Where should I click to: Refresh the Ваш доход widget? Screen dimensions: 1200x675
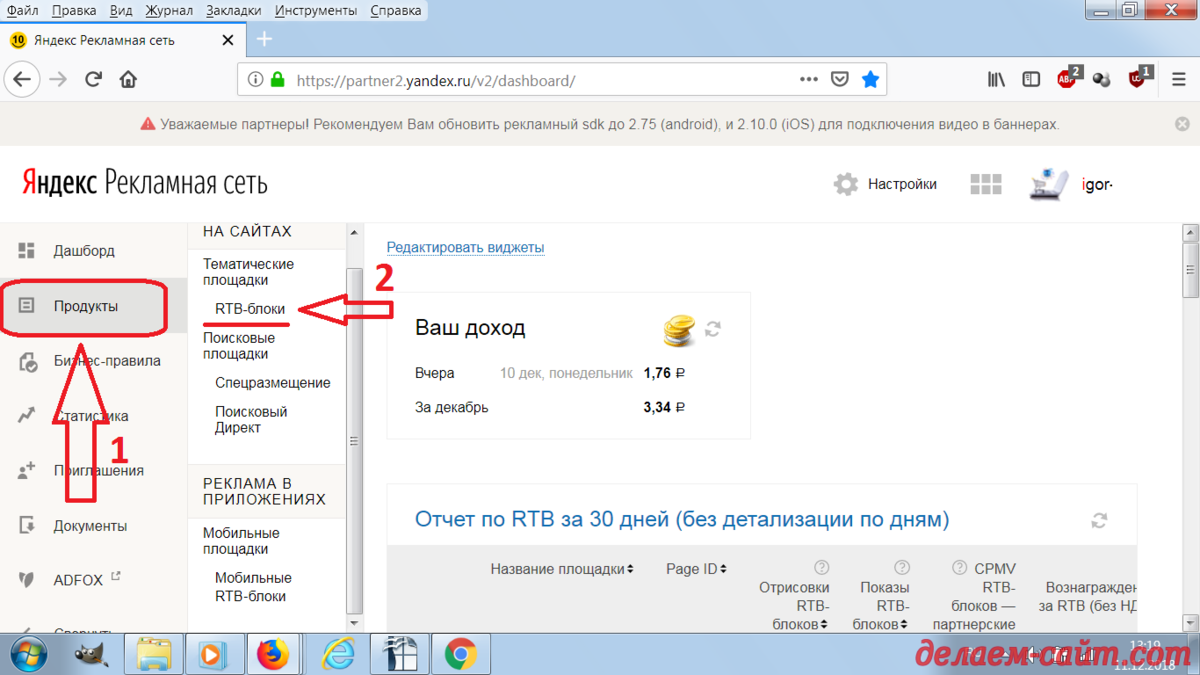click(713, 328)
